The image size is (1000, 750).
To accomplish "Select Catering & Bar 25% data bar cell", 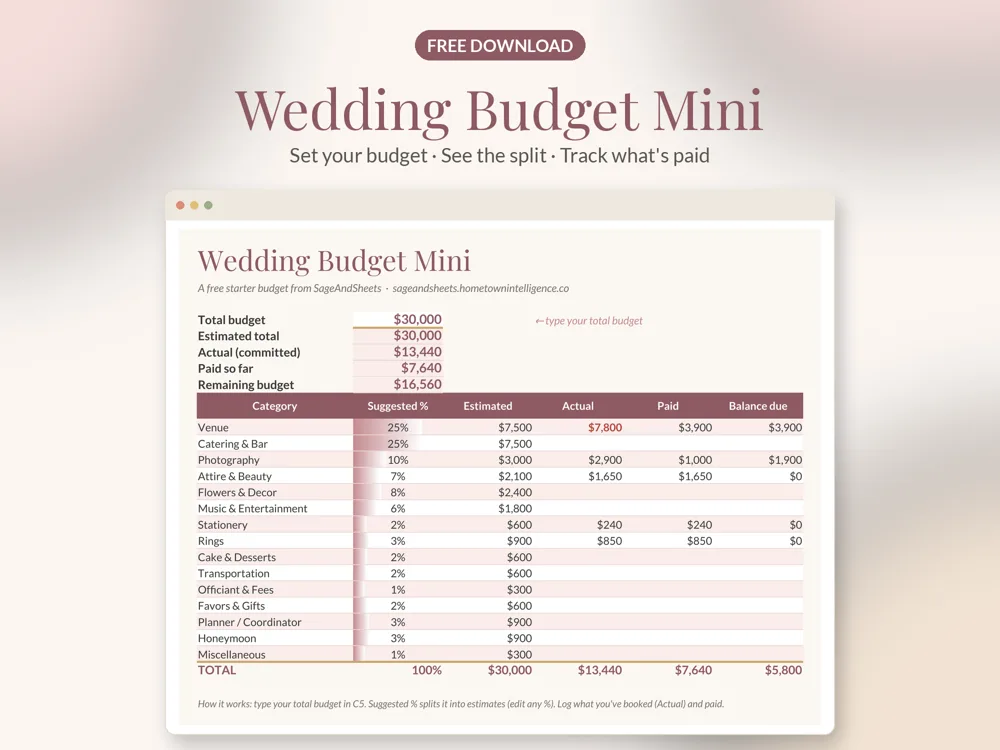I will 398,444.
